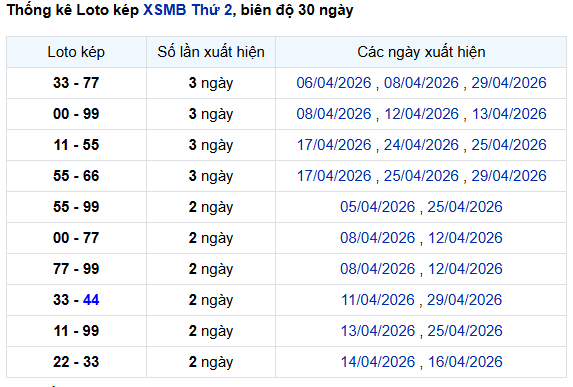Viewport: 573px width, 387px height.
Task: Click the 33 in the '33 - 44' cell
Action: coord(61,300)
